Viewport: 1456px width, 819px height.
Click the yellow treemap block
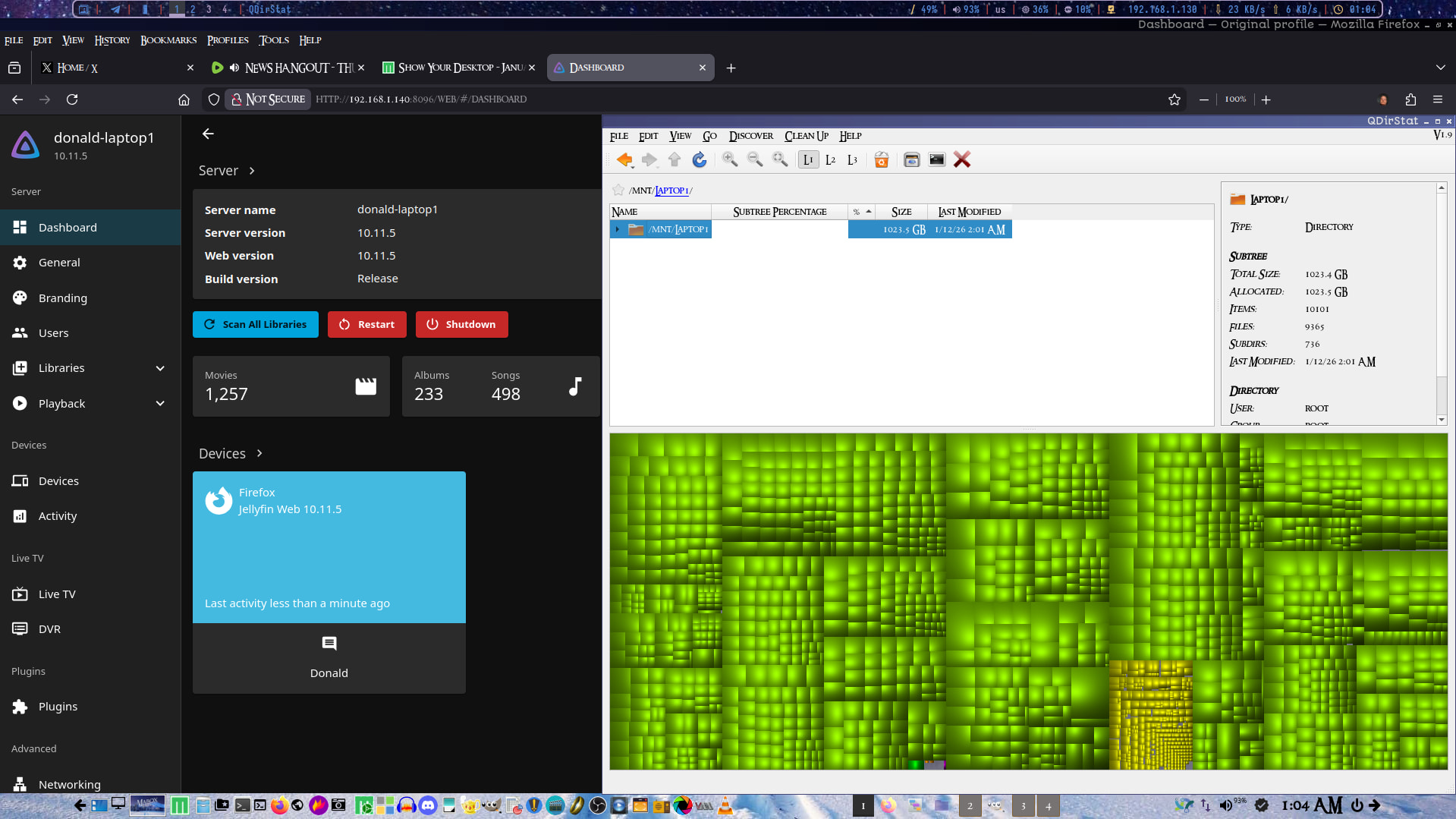[x=1149, y=713]
